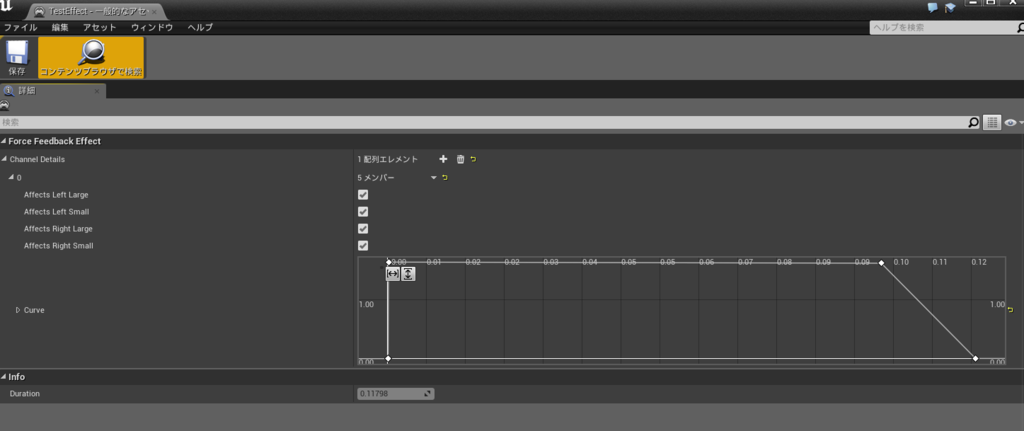
Task: Open the eye view options dropdown
Action: (1014, 122)
